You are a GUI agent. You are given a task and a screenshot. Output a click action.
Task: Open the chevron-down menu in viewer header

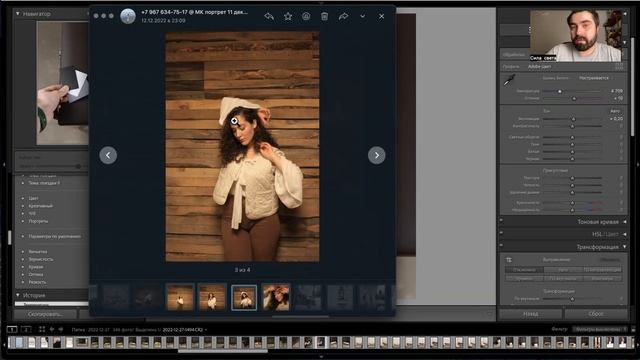point(362,16)
